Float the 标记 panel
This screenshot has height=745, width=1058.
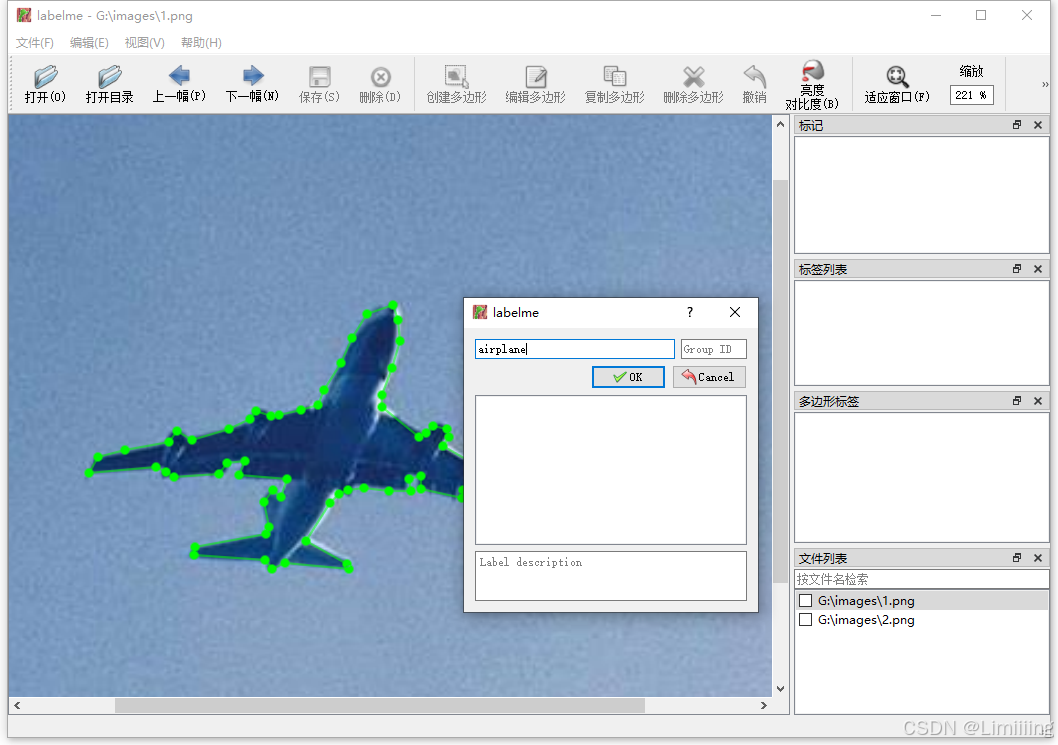point(1017,125)
